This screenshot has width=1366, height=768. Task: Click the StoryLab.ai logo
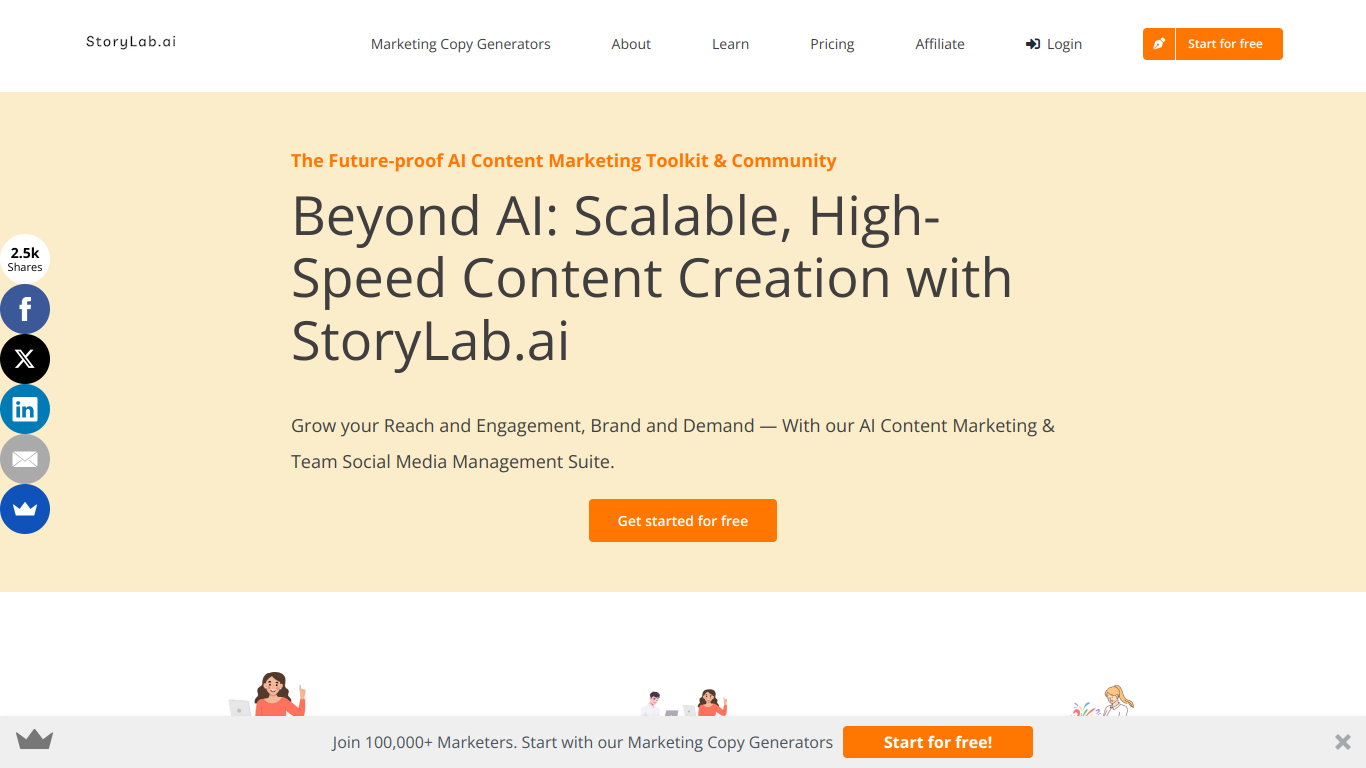131,42
